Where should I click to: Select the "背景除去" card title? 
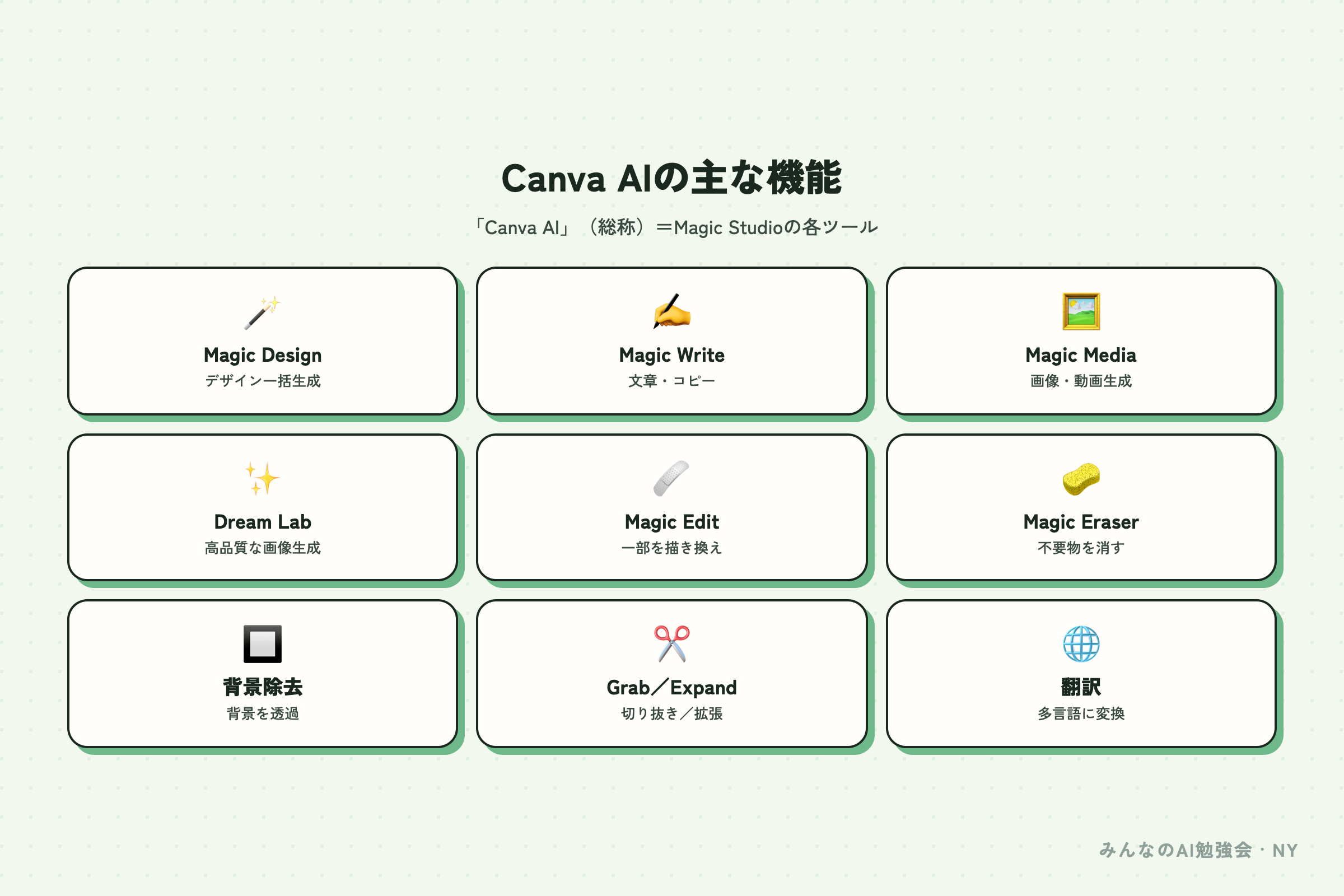pos(262,688)
